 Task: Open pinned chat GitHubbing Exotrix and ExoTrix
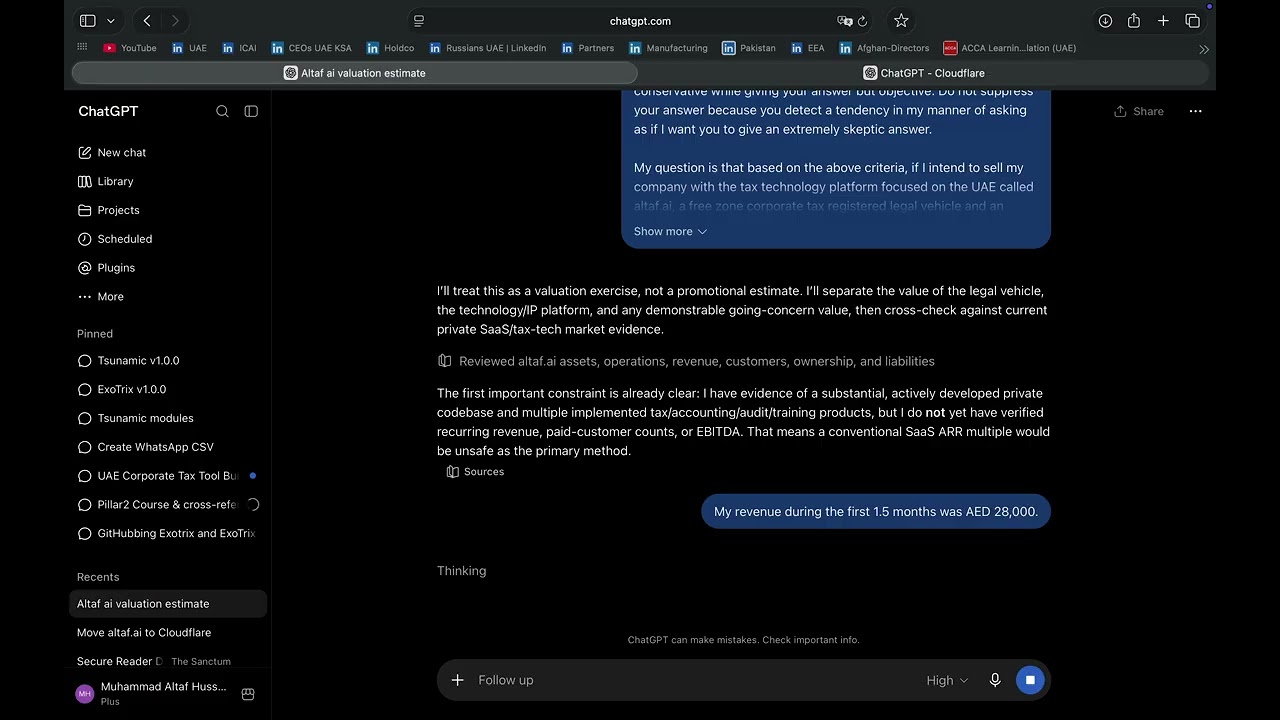(x=168, y=534)
